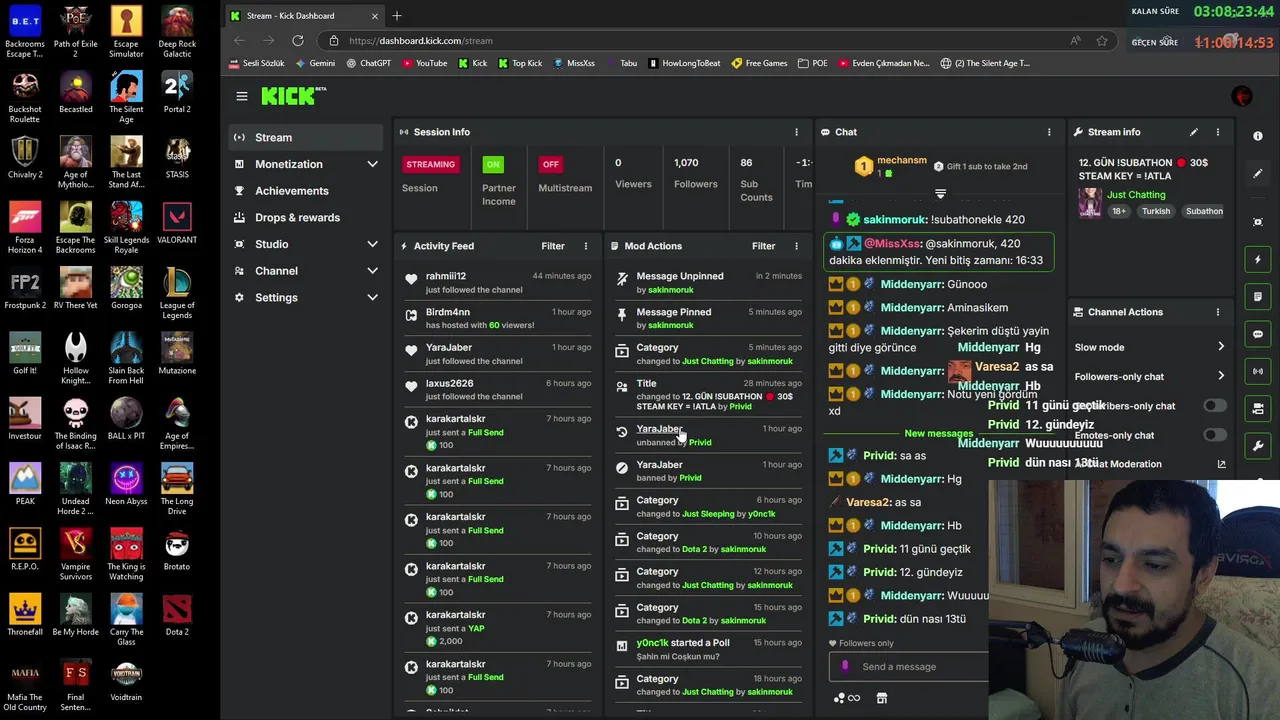Open the YouTube bookmark
This screenshot has height=720, width=1280.
click(x=424, y=63)
